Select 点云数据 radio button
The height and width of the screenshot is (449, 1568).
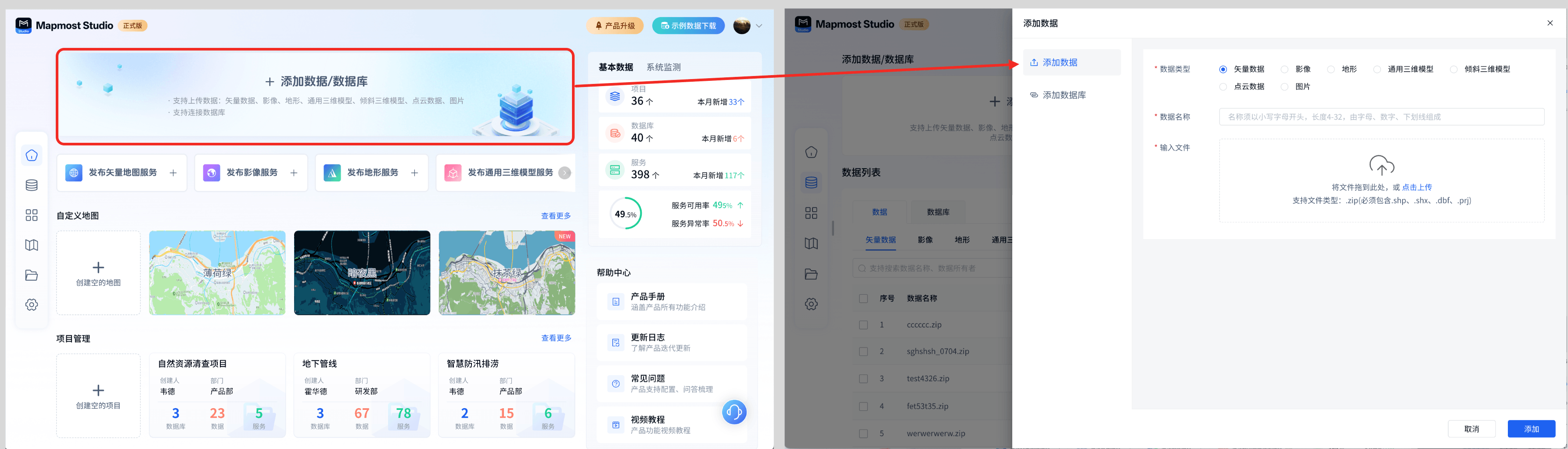tap(1223, 87)
